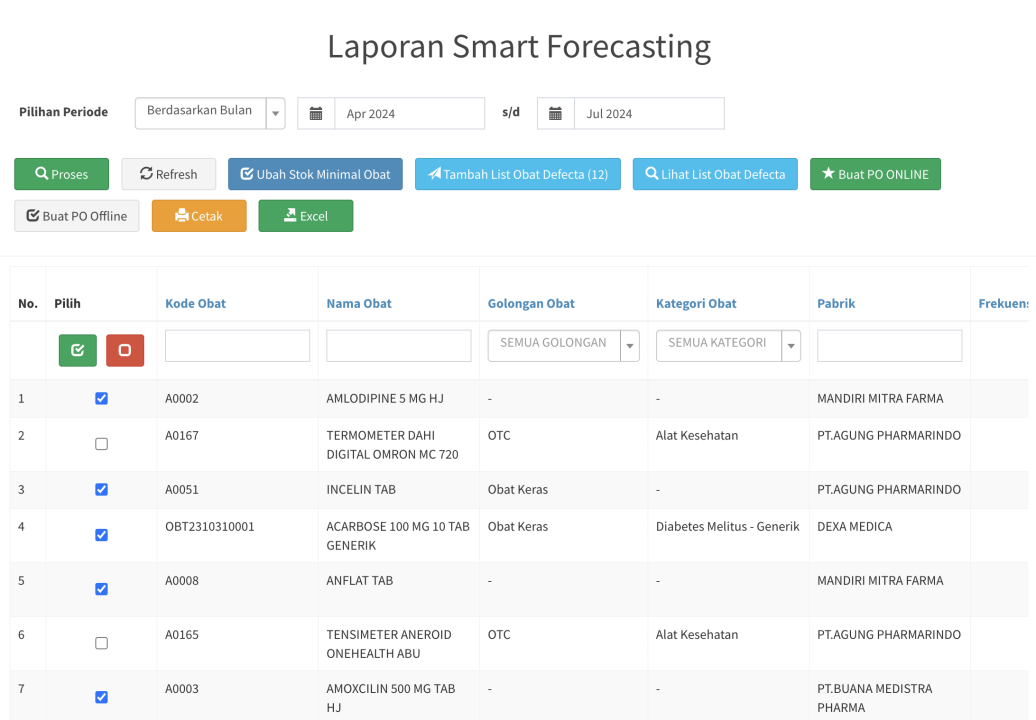The height and width of the screenshot is (720, 1036).
Task: Export report using the Excel button
Action: tap(305, 216)
